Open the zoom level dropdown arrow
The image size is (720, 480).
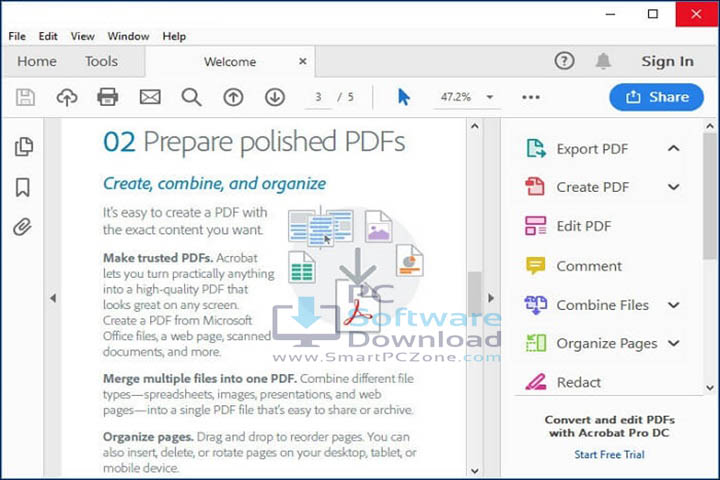(490, 97)
